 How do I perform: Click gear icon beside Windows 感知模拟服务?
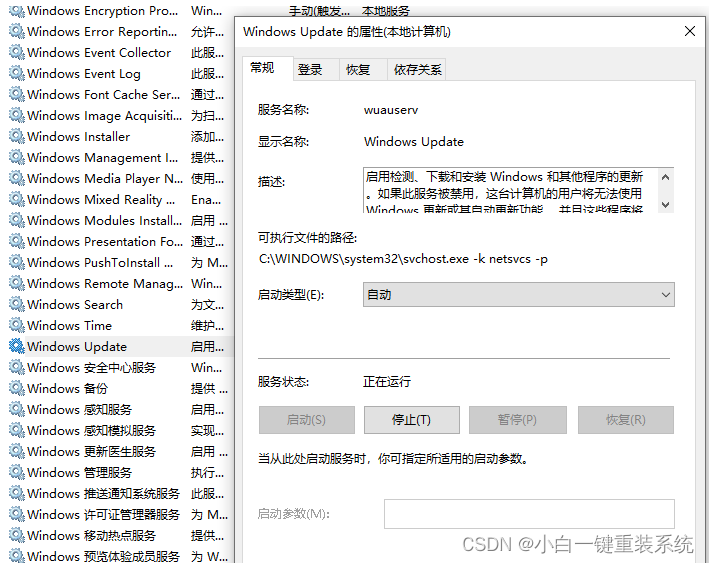17,430
